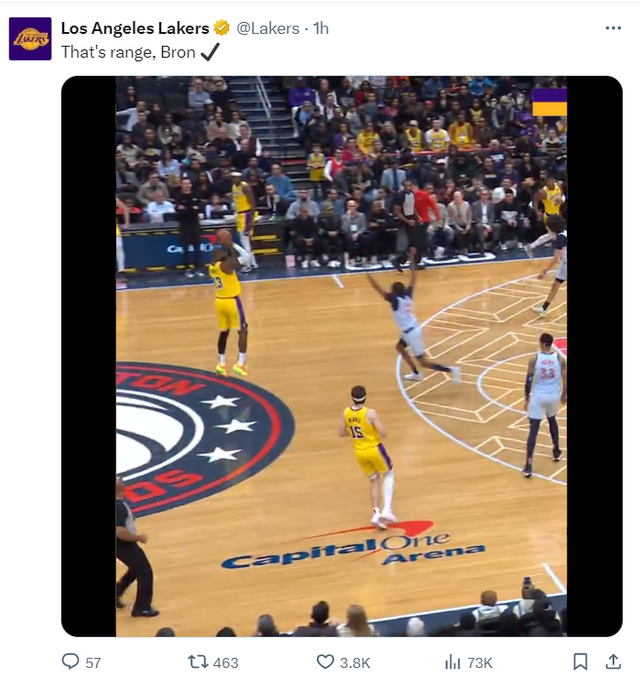Viewport: 640px width, 678px height.
Task: Play the LeBron three-pointer video
Action: pos(342,356)
